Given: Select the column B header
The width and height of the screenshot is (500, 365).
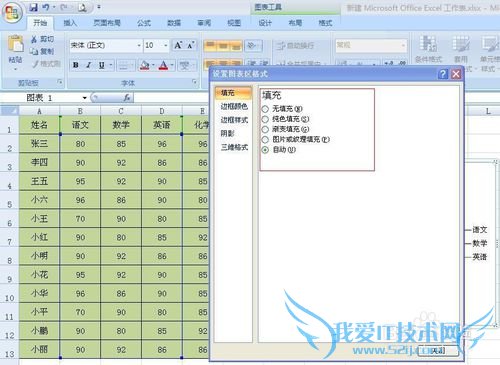Looking at the screenshot, I should click(x=80, y=111).
